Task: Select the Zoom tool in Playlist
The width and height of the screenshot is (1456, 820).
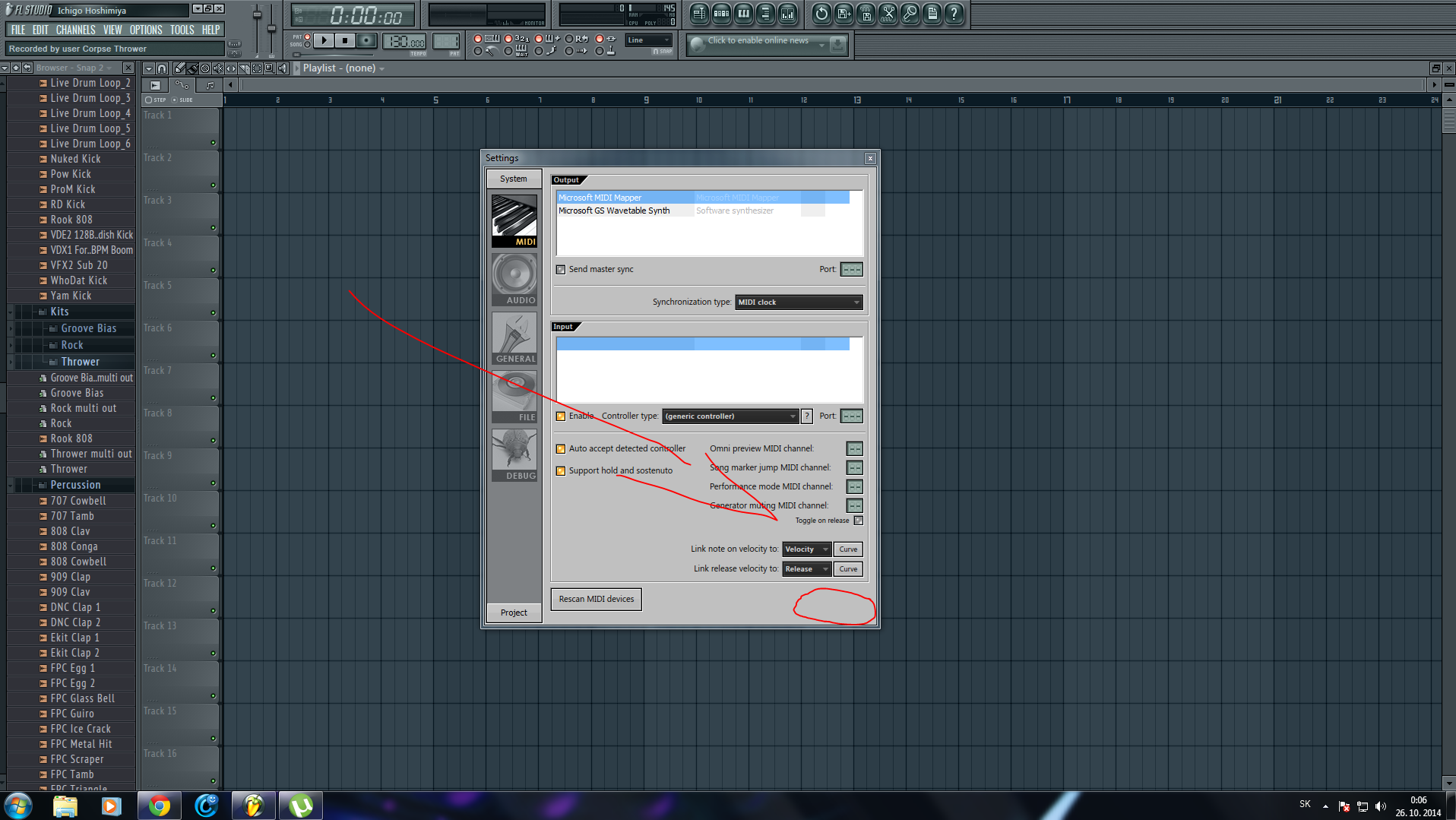Action: [270, 68]
